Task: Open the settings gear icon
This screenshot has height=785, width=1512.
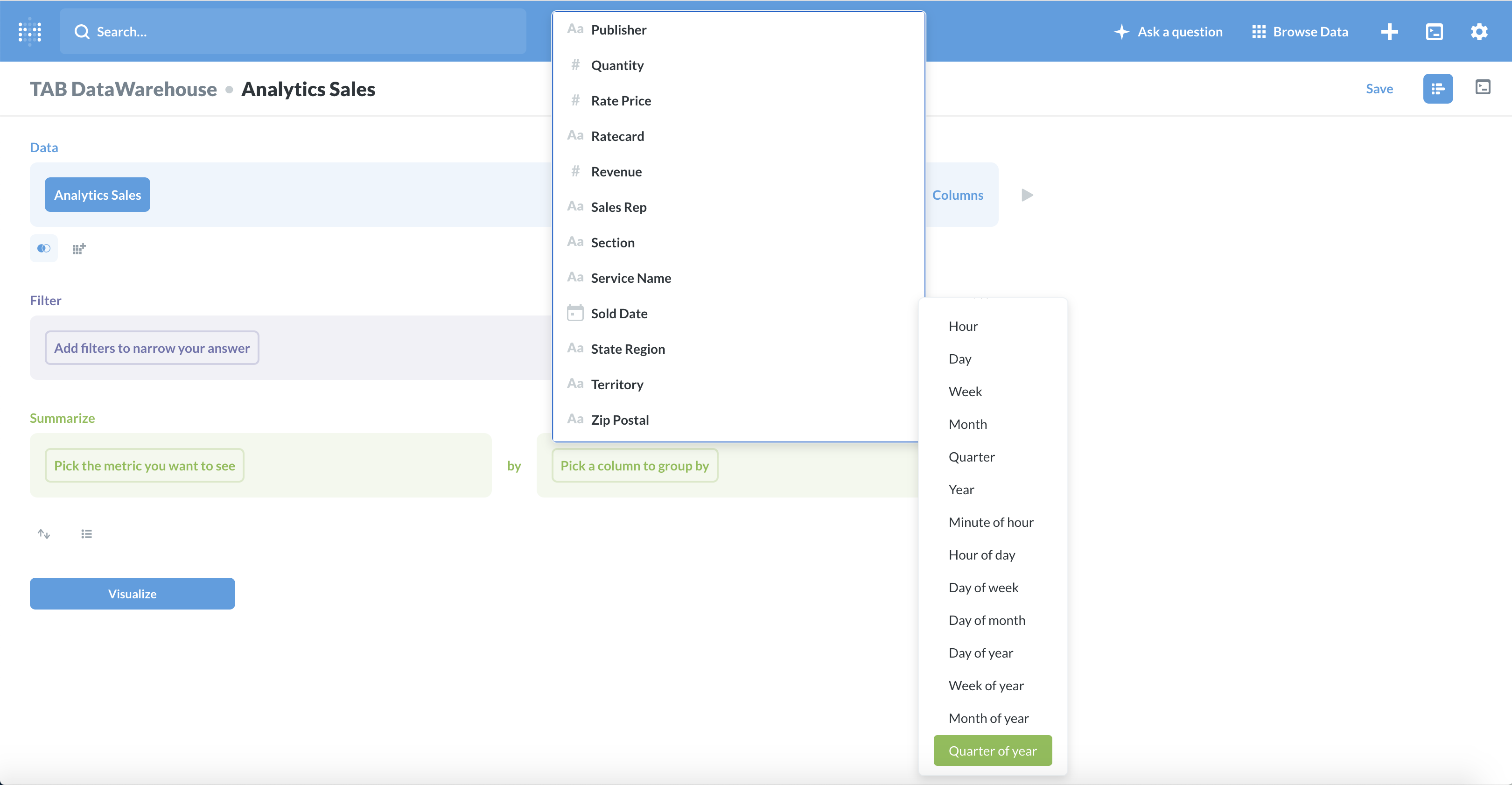Action: pyautogui.click(x=1478, y=32)
